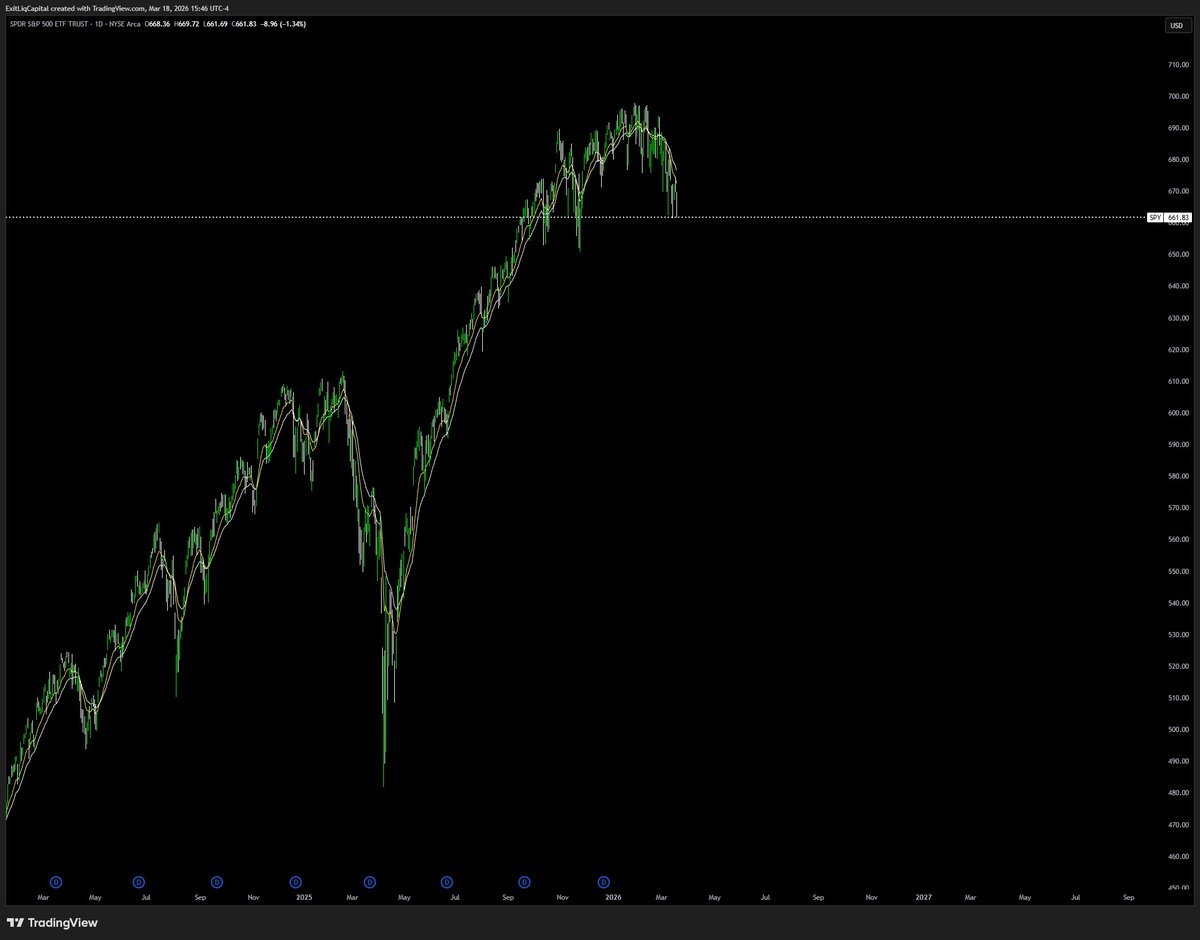1200x940 pixels.
Task: Click the 1D interval in chart legend
Action: (x=100, y=24)
